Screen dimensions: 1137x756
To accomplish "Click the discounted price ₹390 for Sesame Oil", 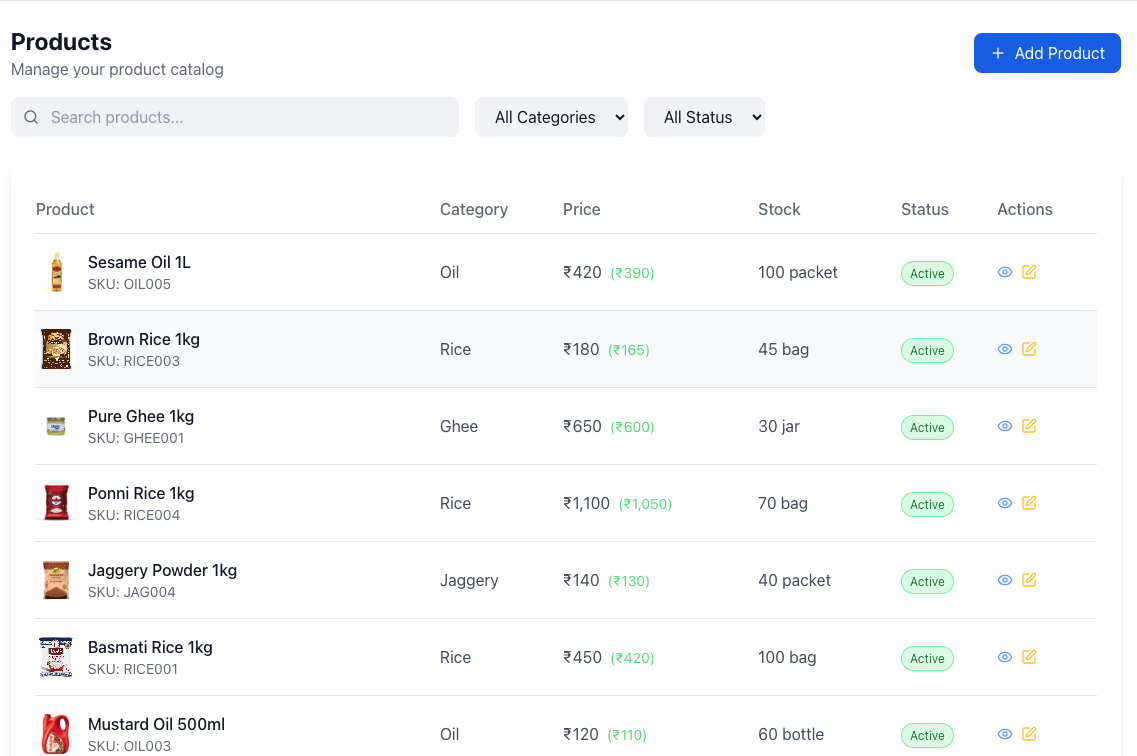I will [632, 272].
